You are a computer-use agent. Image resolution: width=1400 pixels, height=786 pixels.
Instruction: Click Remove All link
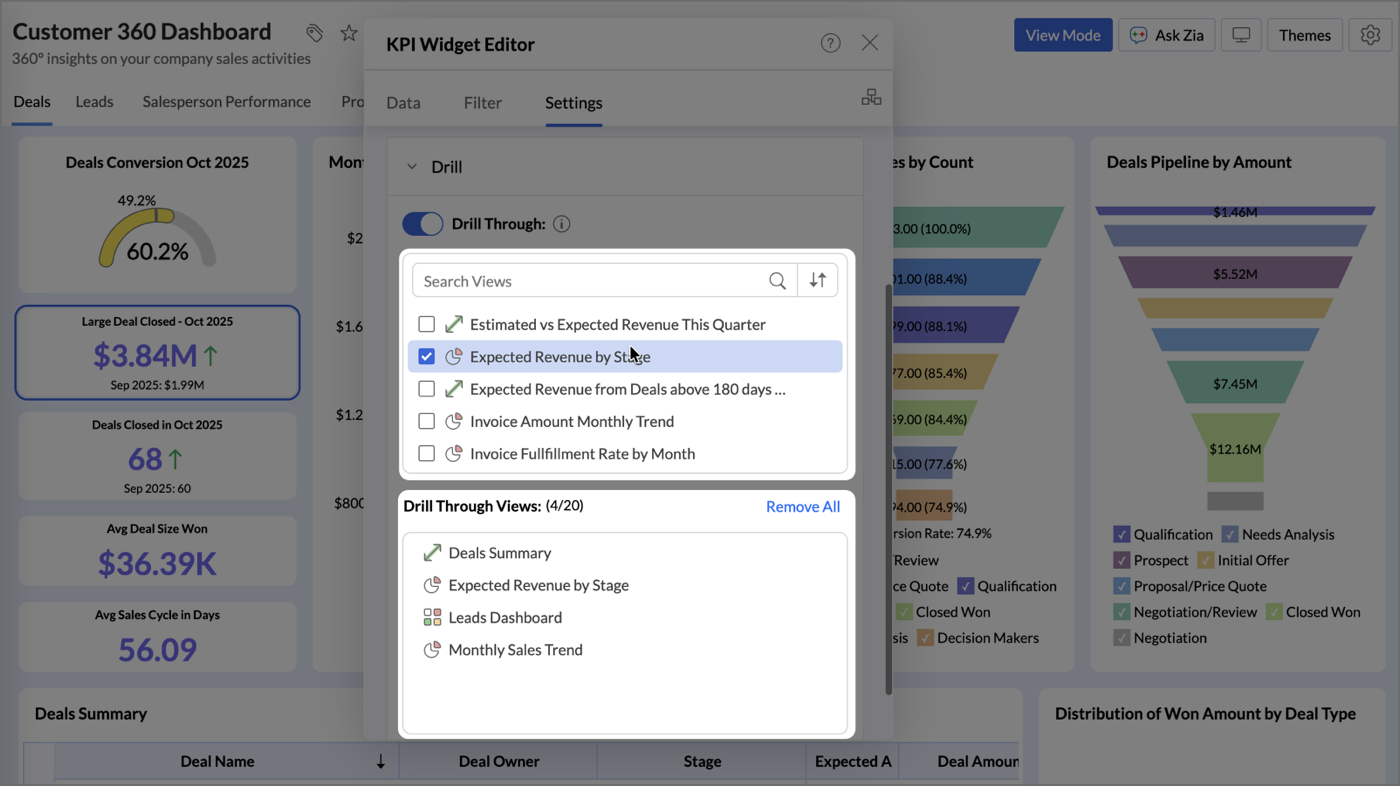click(x=802, y=507)
